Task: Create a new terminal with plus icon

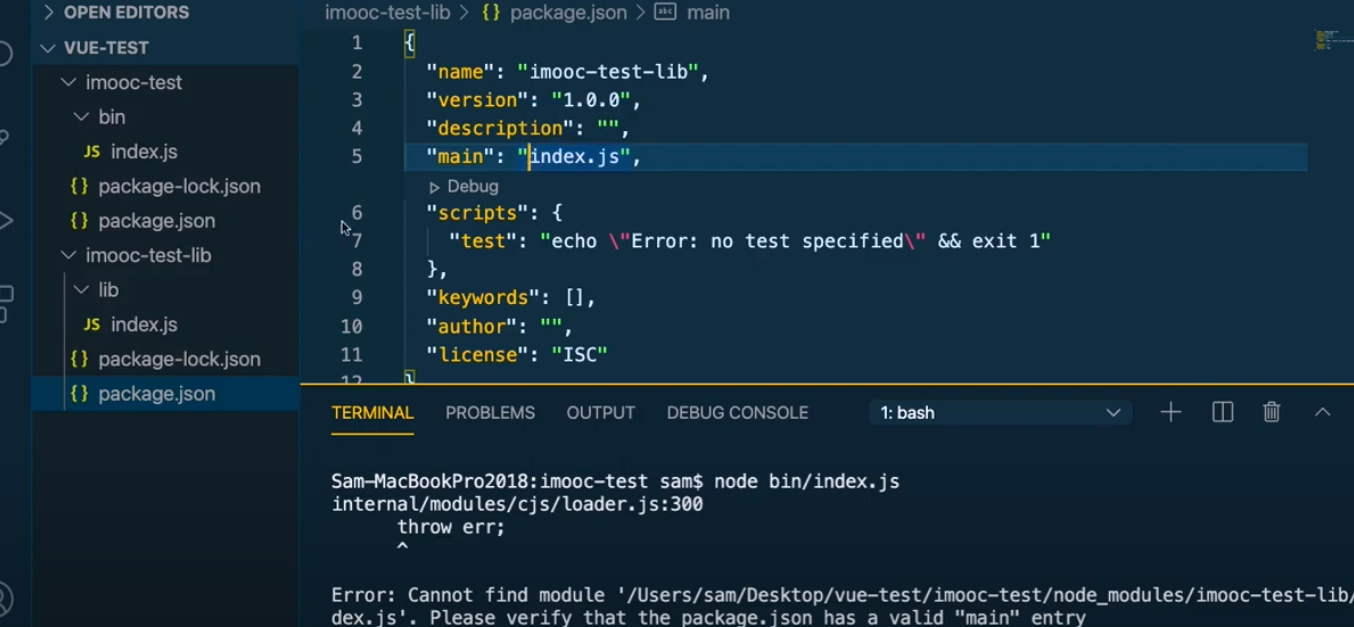Action: click(x=1170, y=412)
